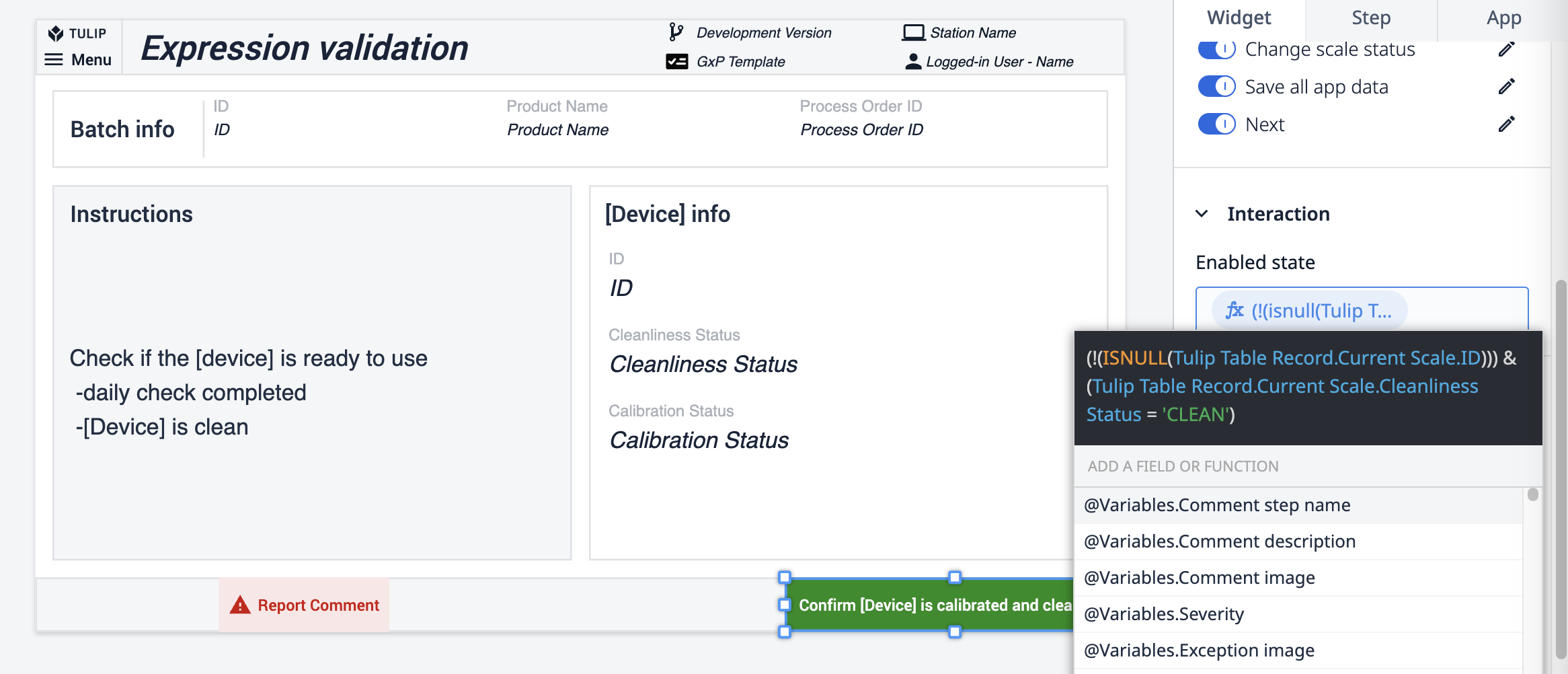
Task: Click the '-[Device] is clean' line
Action: coord(162,426)
